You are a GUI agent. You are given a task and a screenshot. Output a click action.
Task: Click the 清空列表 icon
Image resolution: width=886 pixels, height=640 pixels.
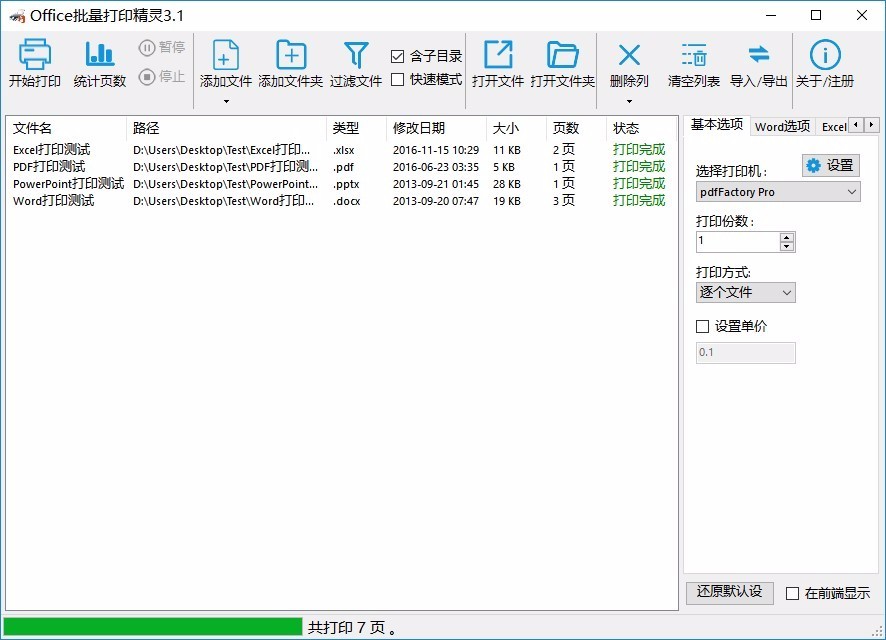coord(694,55)
